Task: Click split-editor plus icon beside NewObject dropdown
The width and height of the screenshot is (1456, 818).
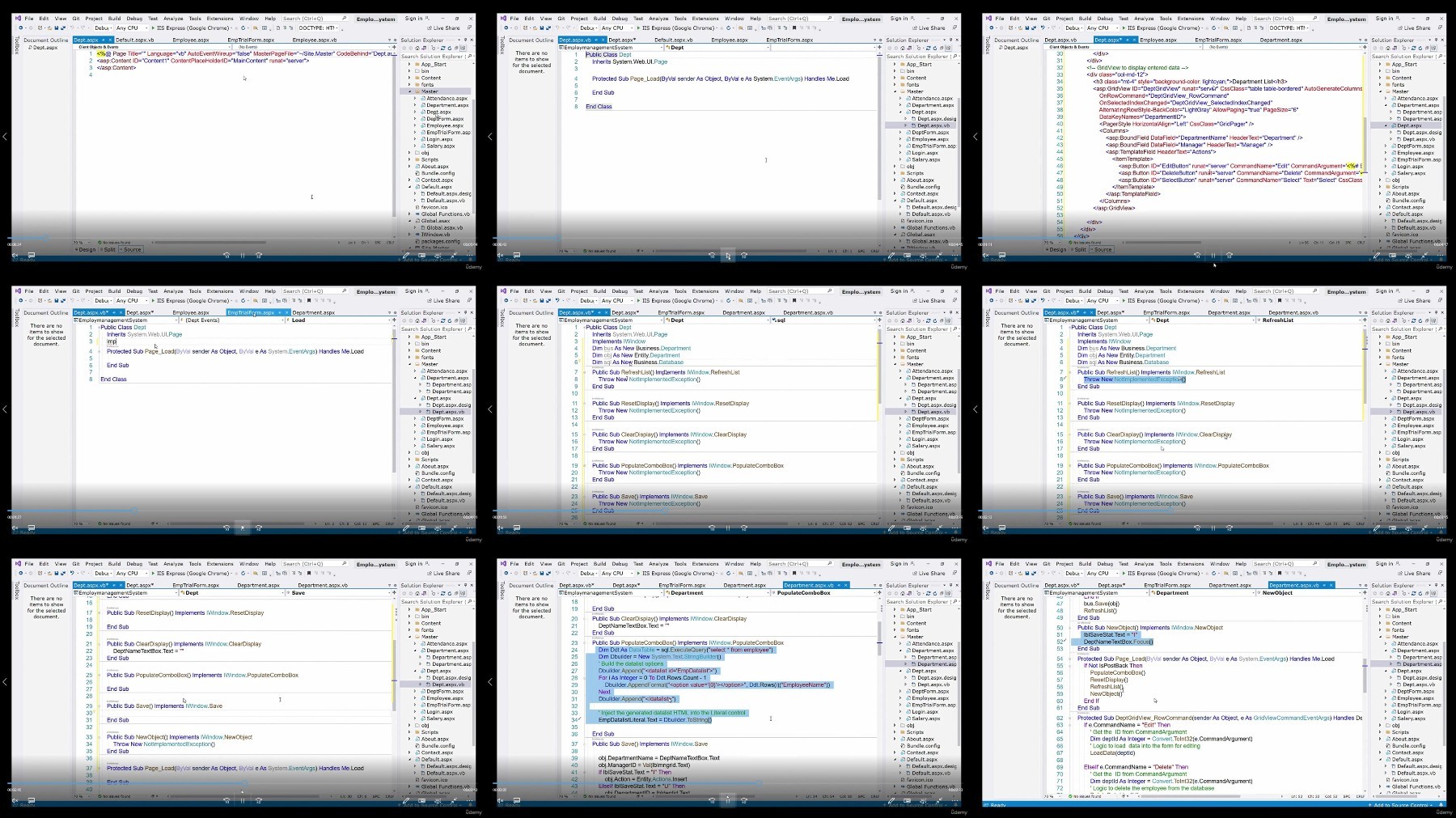Action: (x=1363, y=593)
